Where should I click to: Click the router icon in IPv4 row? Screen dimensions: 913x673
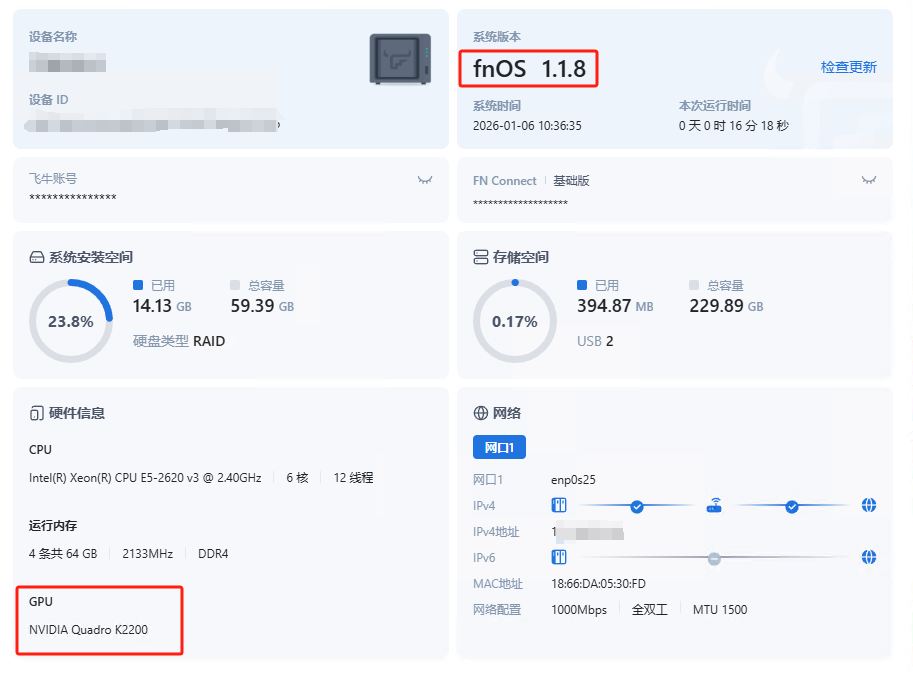click(714, 505)
